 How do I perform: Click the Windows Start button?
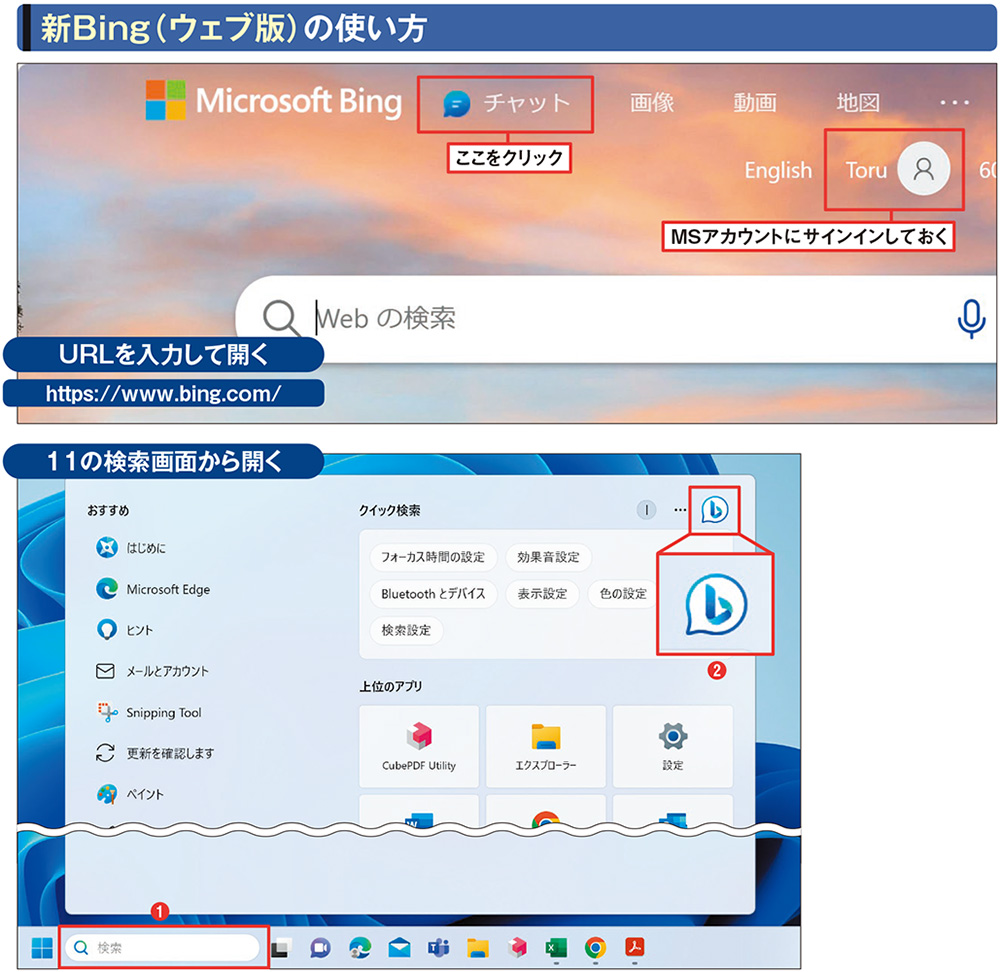pos(41,947)
